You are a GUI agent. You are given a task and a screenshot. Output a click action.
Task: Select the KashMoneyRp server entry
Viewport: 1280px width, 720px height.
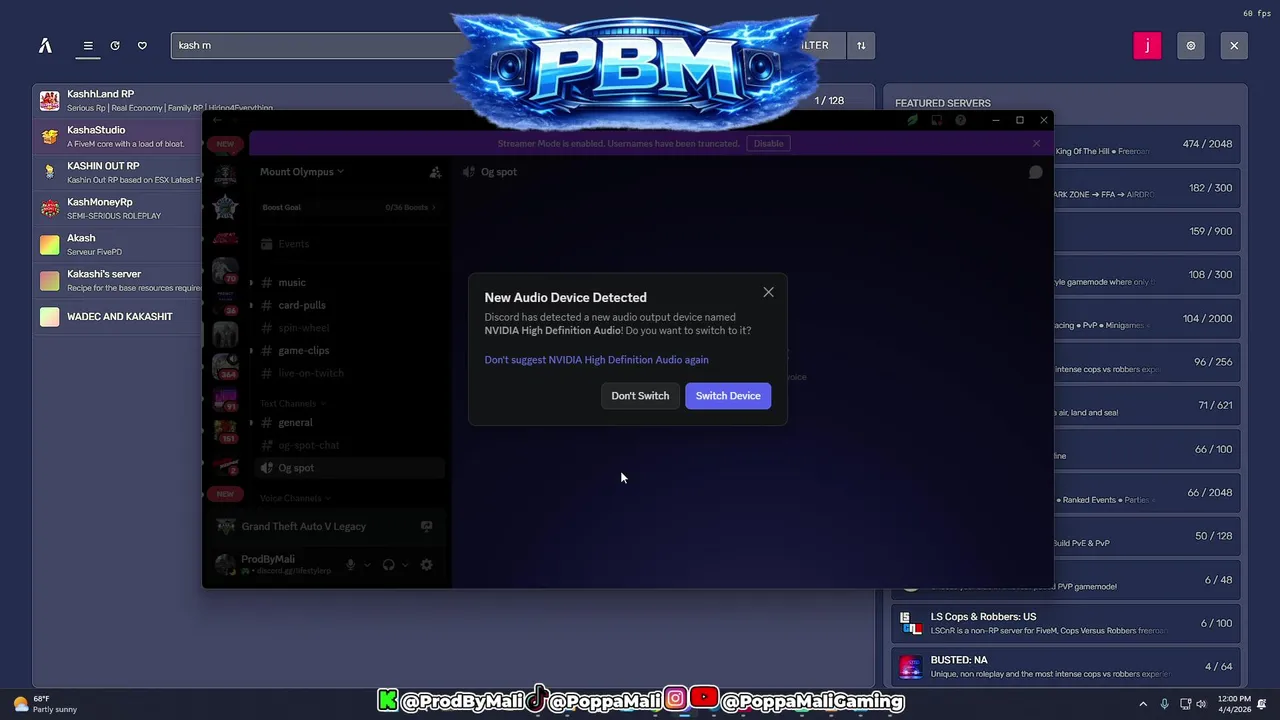coord(120,208)
